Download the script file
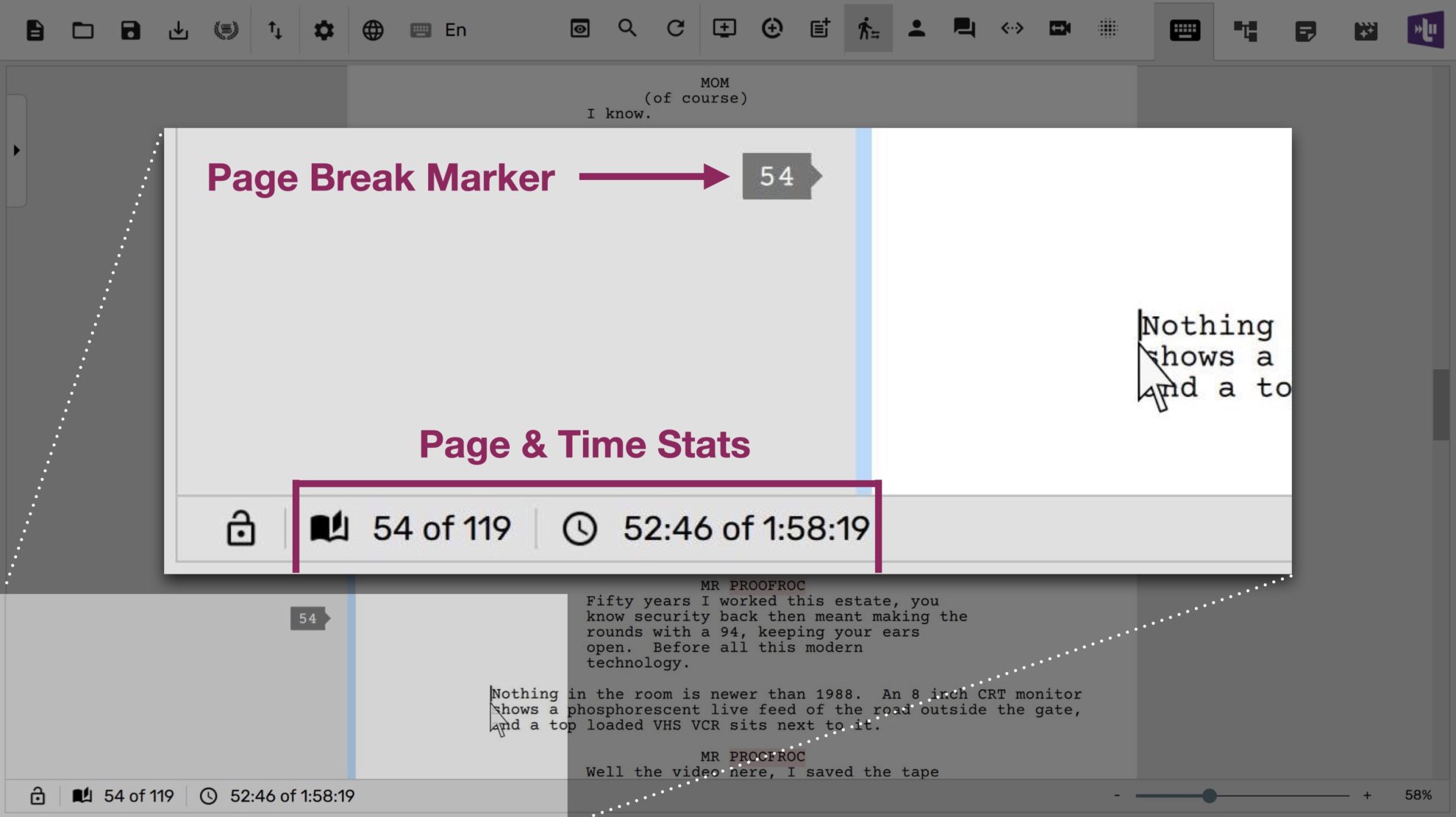The image size is (1456, 817). pos(178,29)
